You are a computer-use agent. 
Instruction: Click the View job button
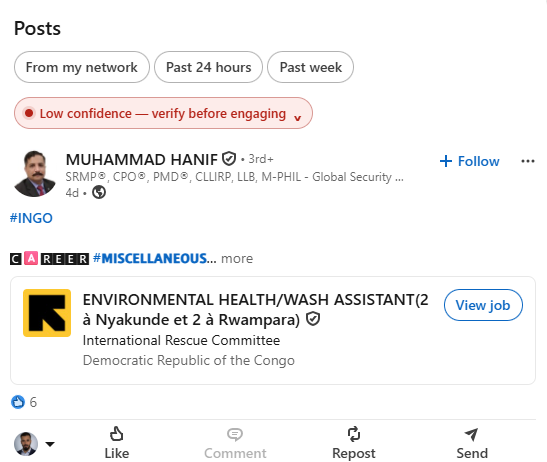point(483,305)
